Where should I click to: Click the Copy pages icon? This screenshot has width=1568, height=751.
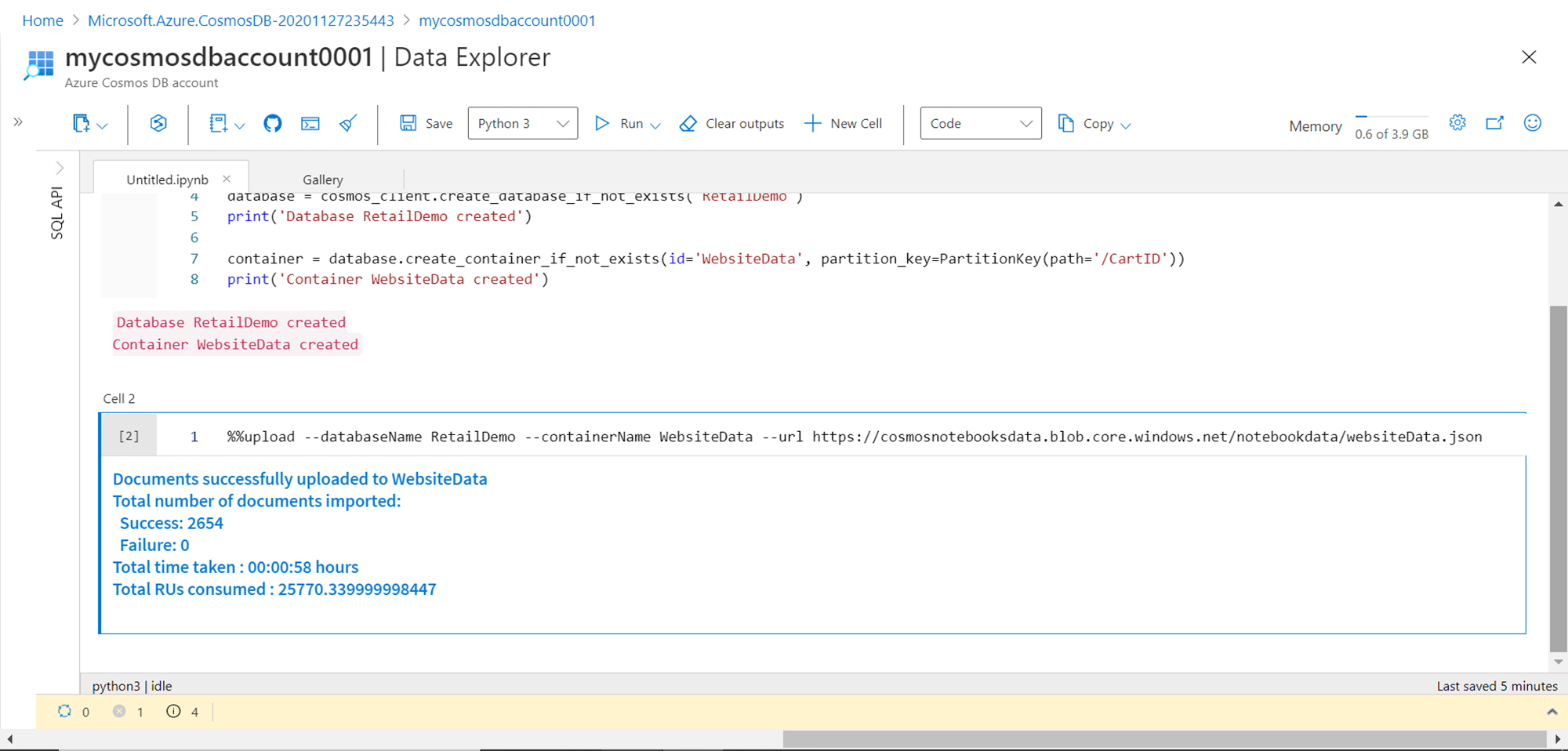(x=1066, y=123)
